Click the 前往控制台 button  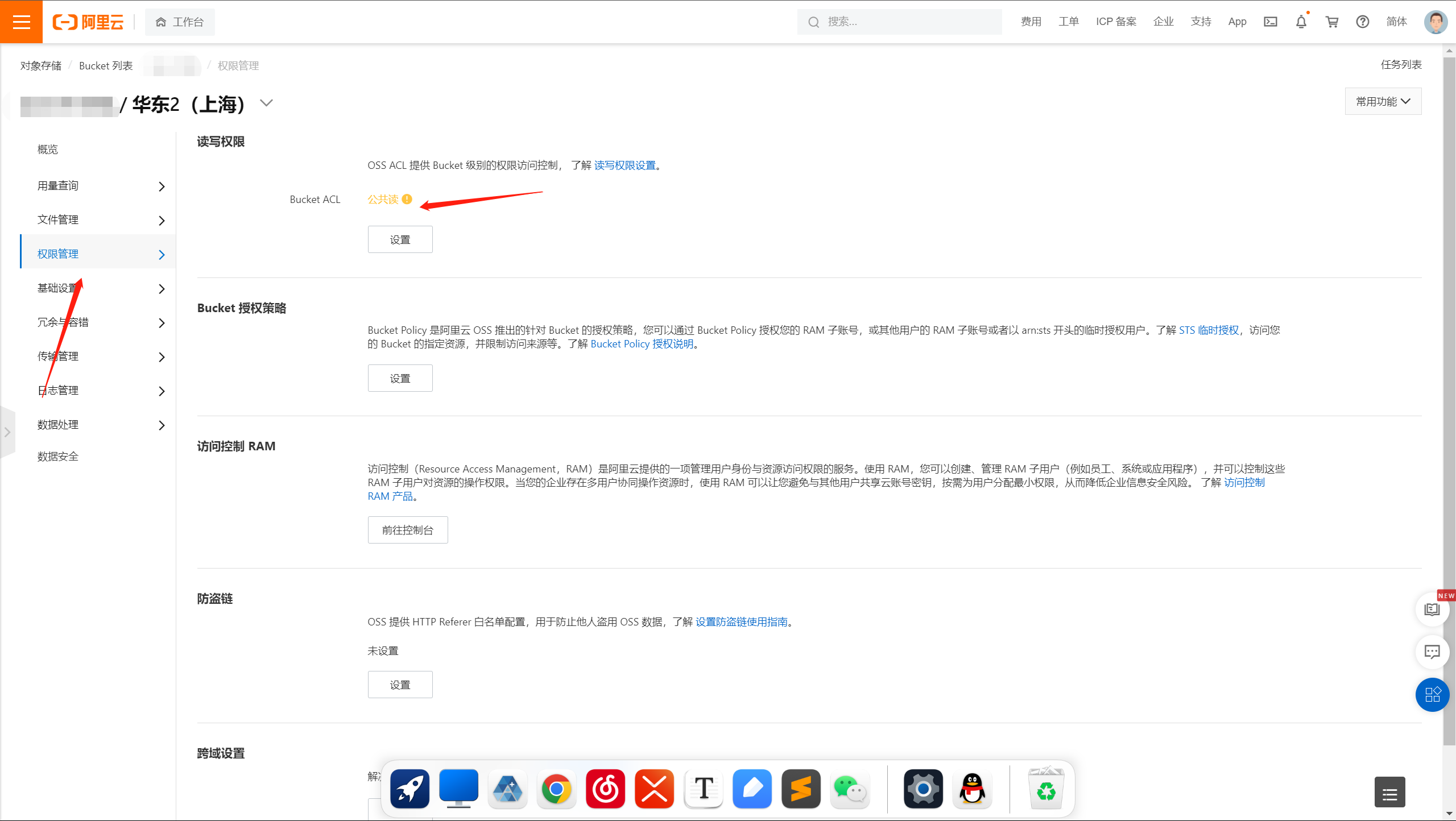(407, 530)
